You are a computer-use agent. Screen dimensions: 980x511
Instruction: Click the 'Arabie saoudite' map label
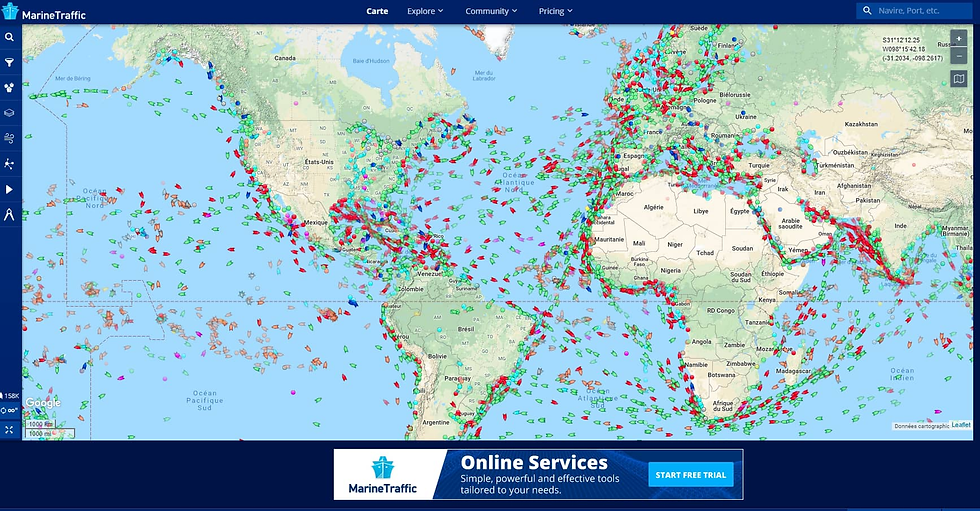[791, 224]
